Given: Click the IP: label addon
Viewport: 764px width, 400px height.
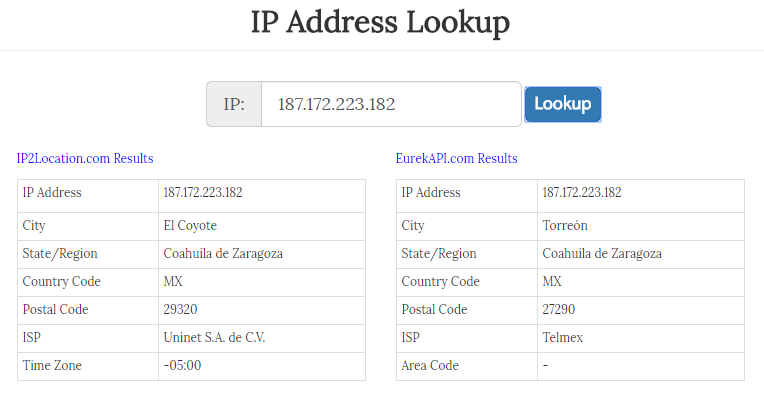Looking at the screenshot, I should [234, 104].
